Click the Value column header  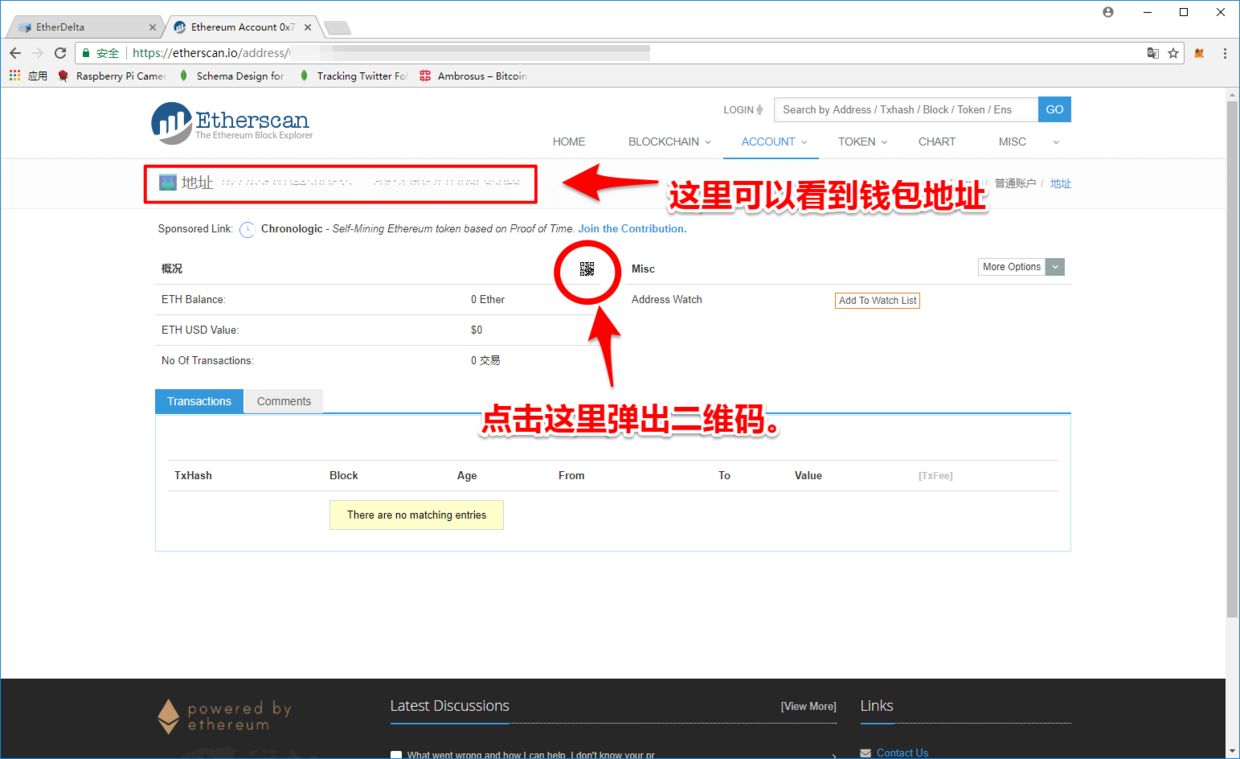pyautogui.click(x=808, y=476)
